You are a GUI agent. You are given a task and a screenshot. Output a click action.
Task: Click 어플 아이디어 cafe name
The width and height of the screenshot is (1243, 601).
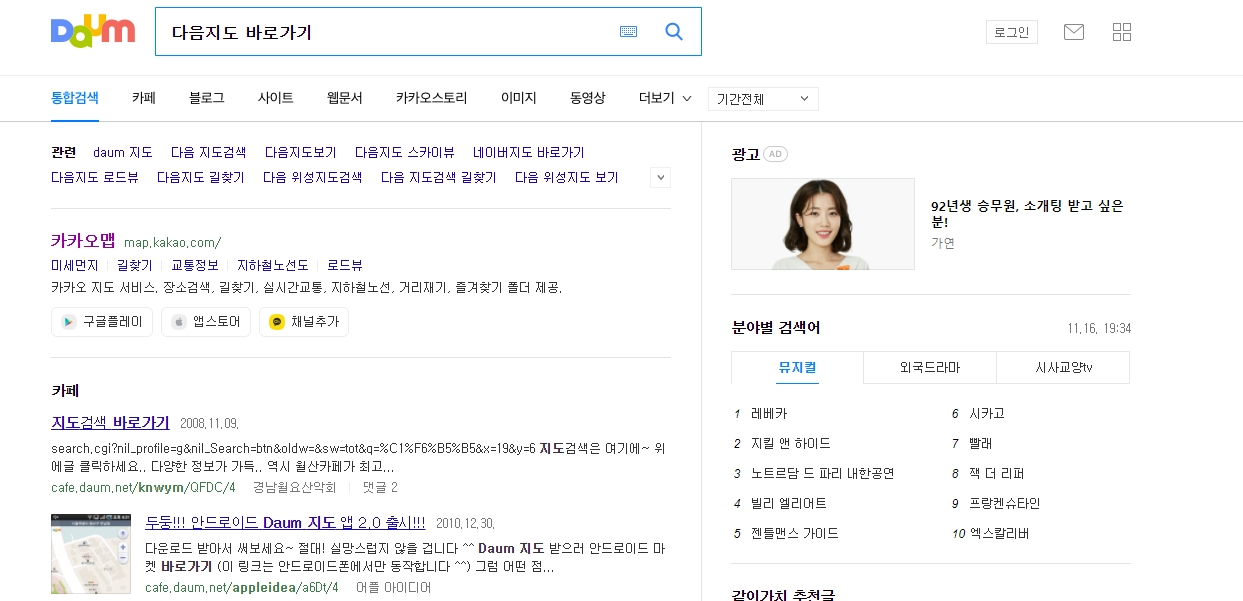click(x=393, y=588)
